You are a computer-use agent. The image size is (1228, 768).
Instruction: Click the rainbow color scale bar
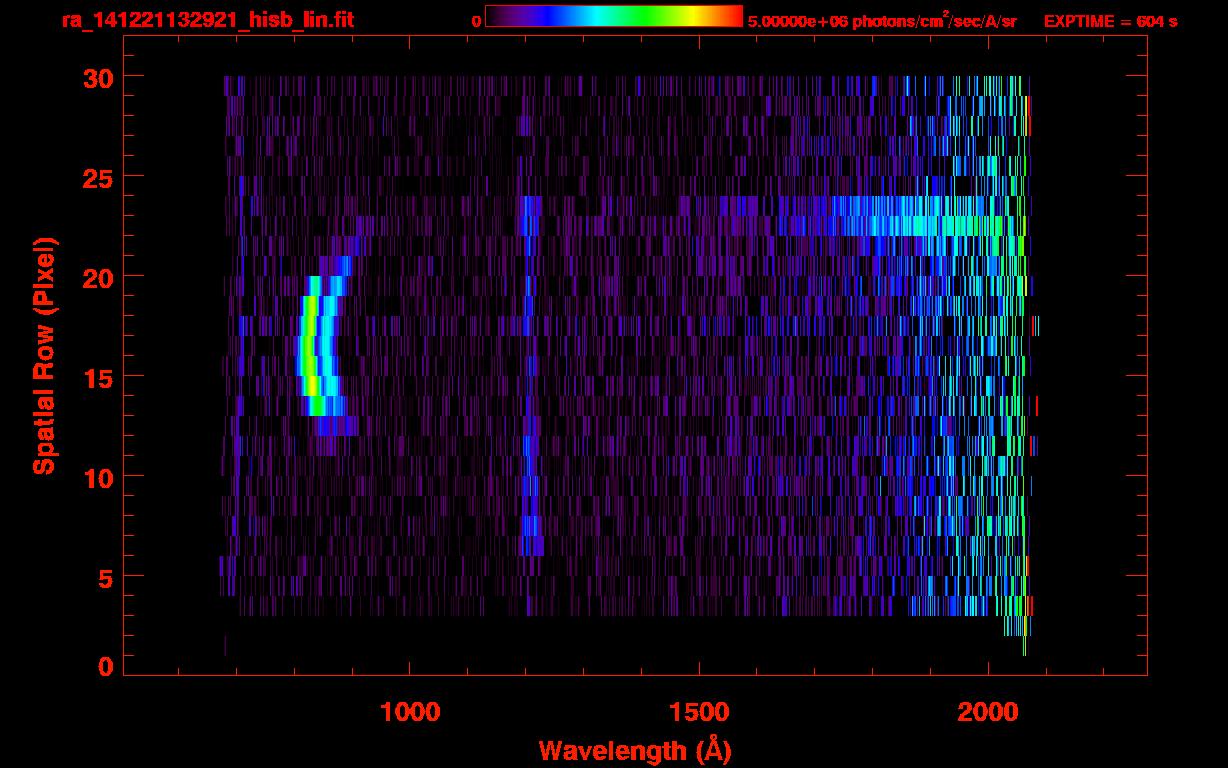(x=614, y=16)
